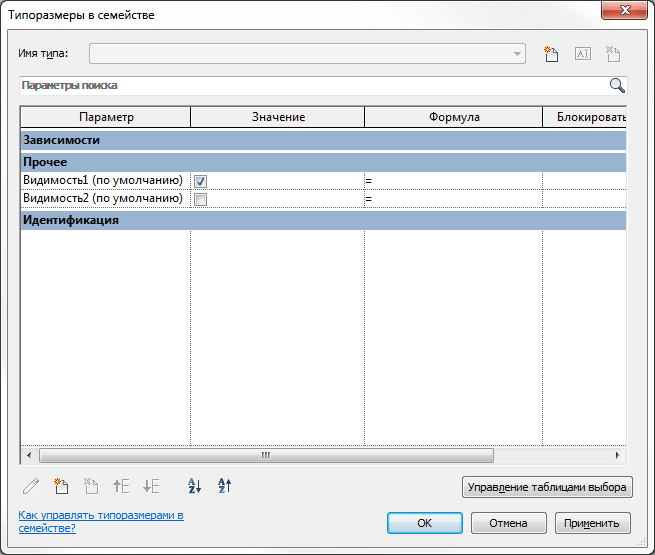Click the New Parameter icon below table
The image size is (655, 555).
point(60,487)
